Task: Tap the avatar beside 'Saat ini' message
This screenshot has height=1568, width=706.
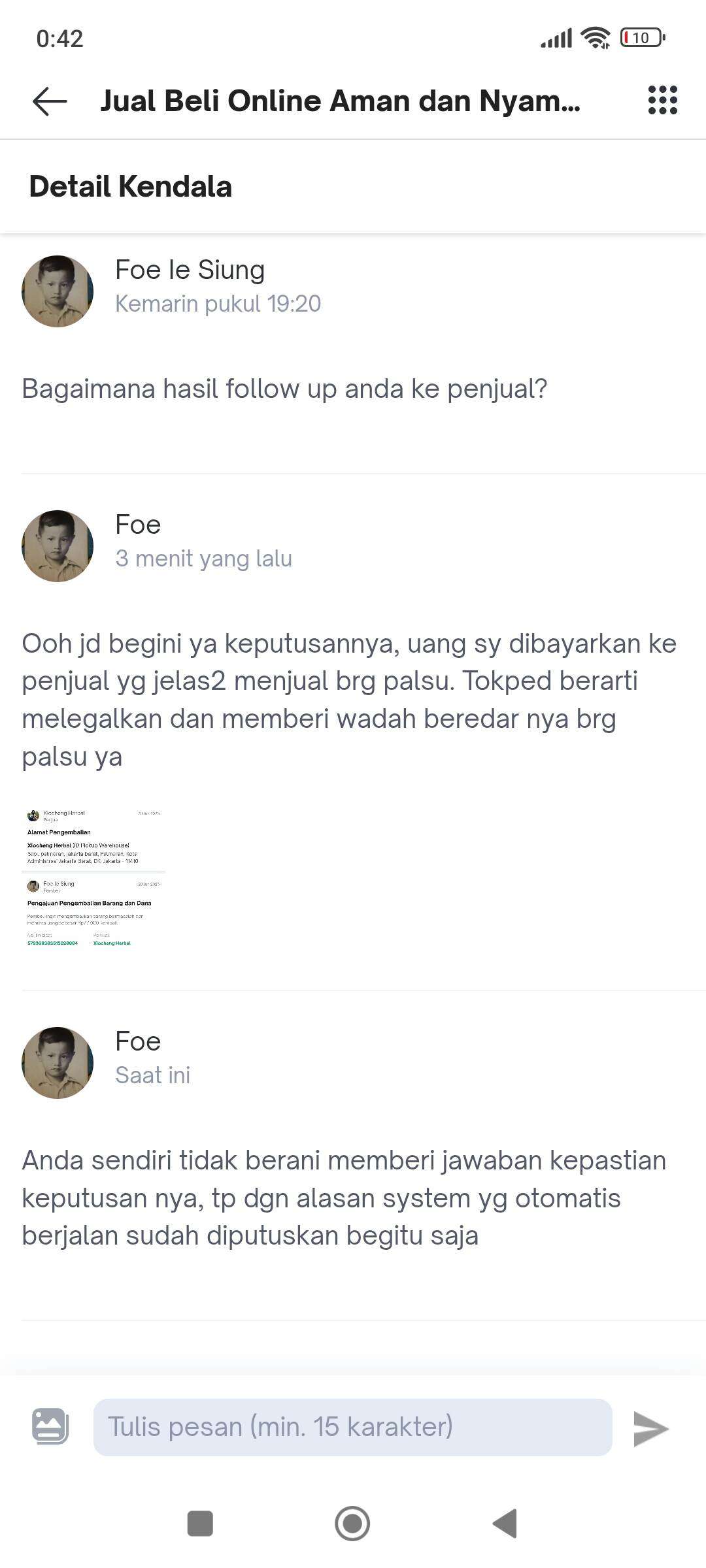Action: pyautogui.click(x=58, y=1063)
